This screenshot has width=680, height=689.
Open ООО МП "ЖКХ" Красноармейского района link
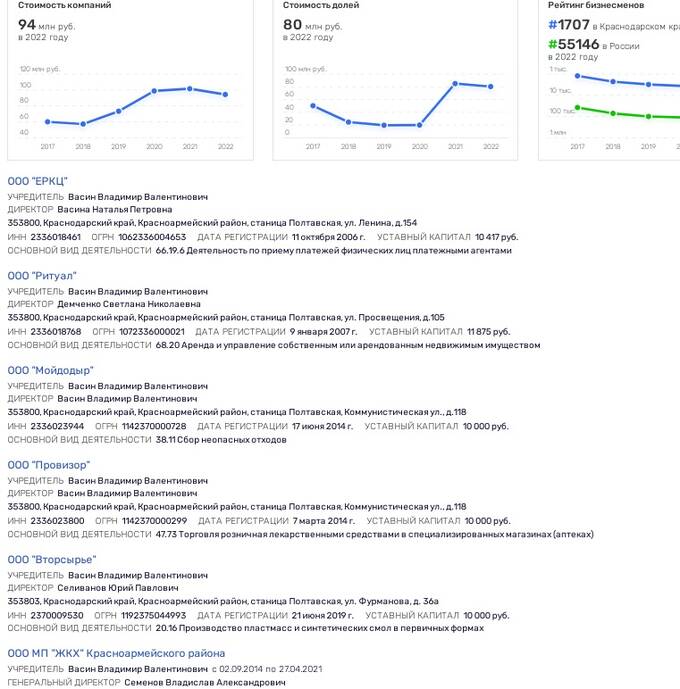pos(116,653)
